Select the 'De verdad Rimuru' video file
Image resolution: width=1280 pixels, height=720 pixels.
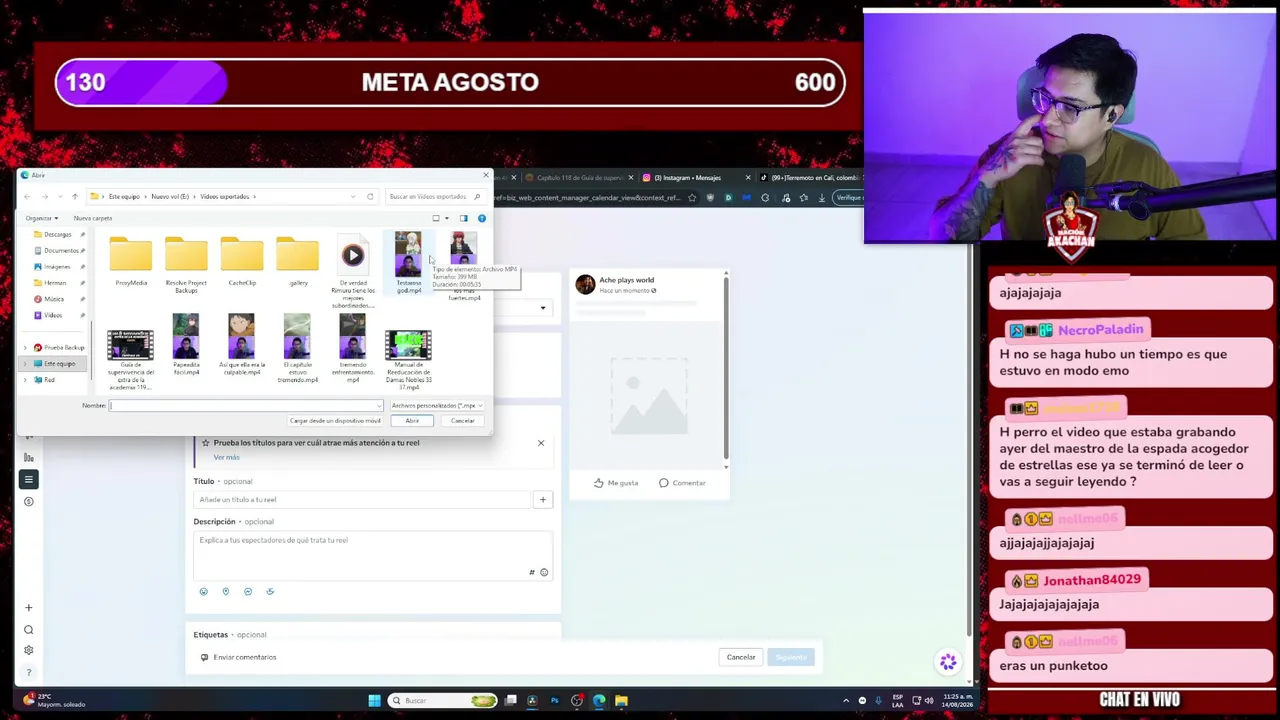pyautogui.click(x=353, y=270)
